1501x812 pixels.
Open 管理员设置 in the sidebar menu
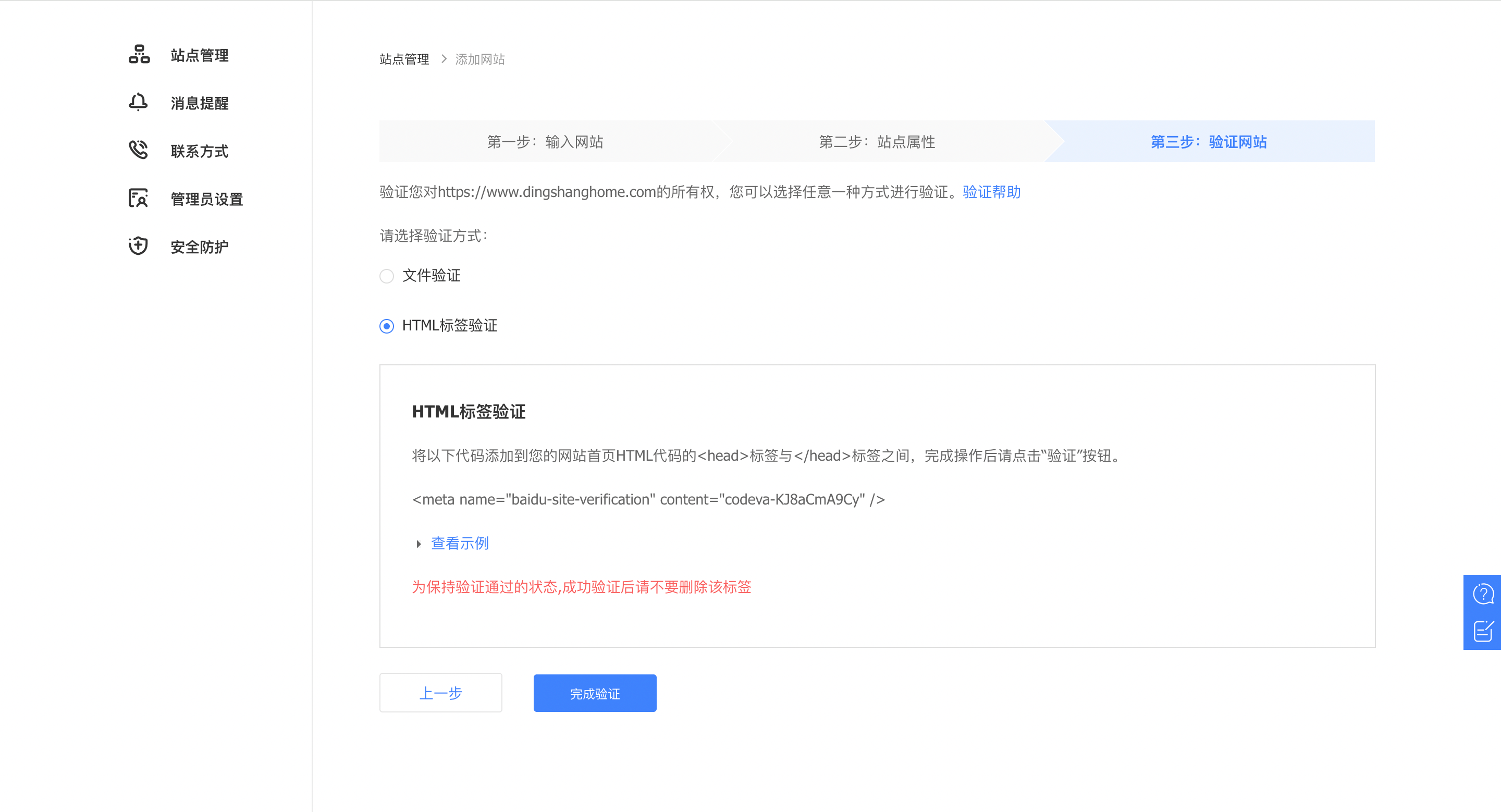(x=206, y=199)
